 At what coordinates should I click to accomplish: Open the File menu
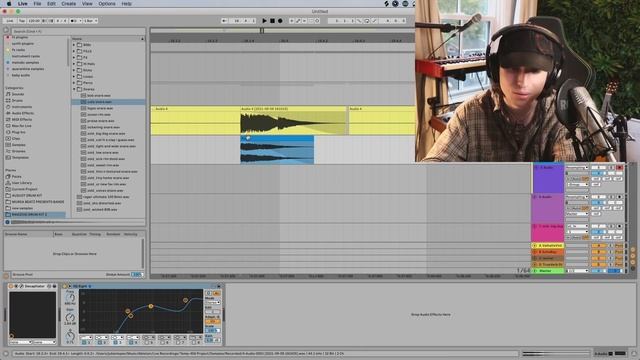coord(37,4)
